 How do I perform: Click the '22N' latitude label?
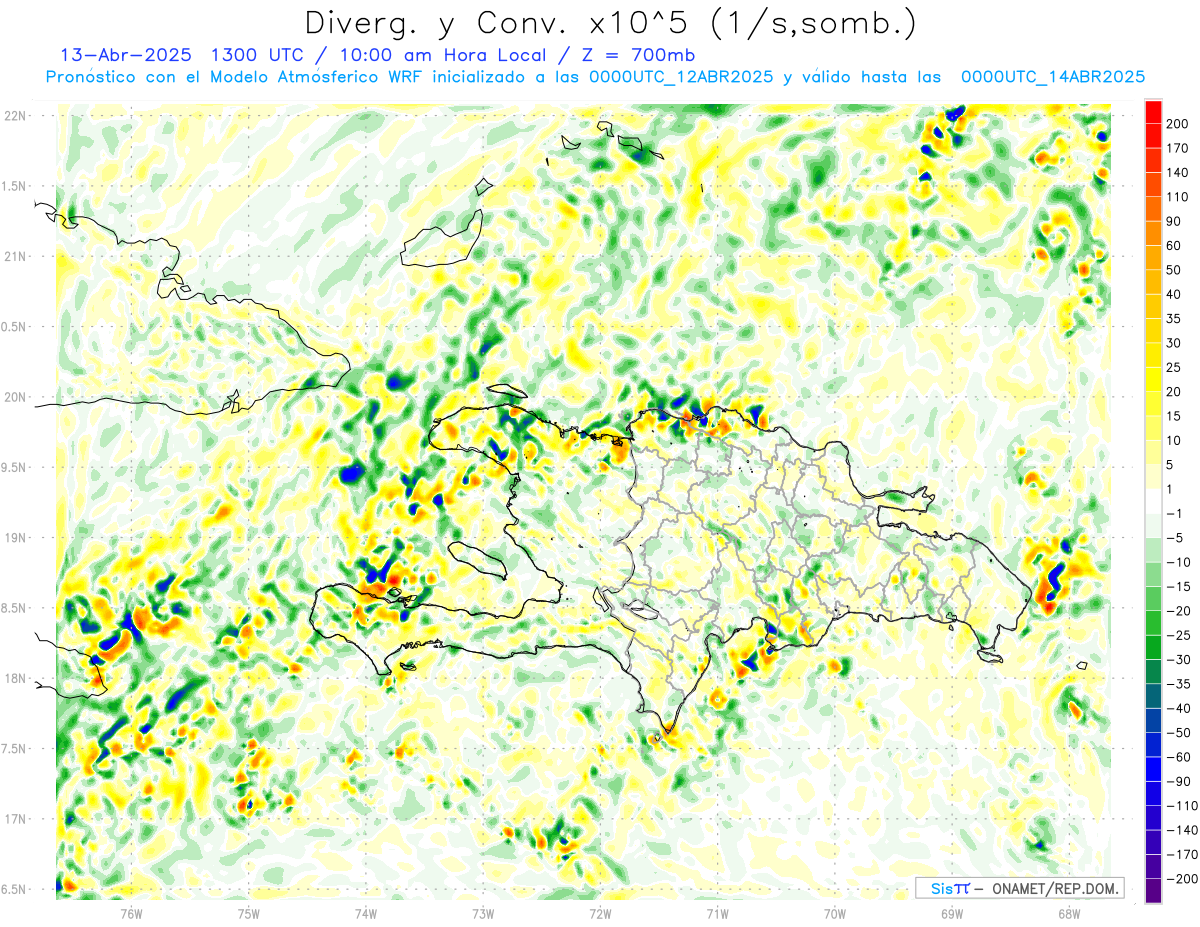tap(15, 116)
